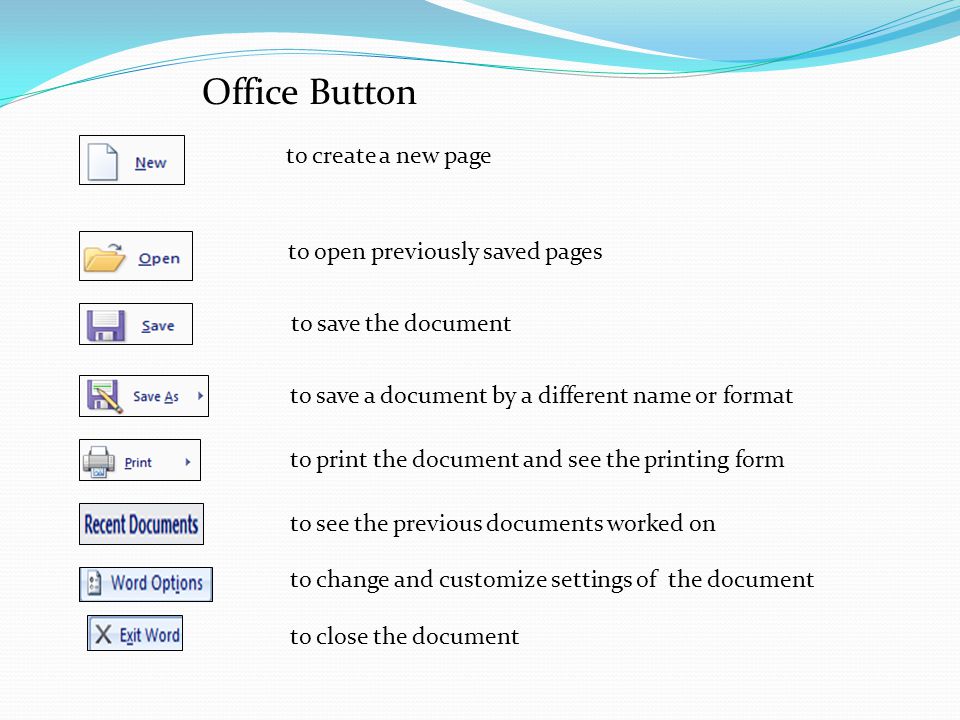
Task: Click the Exit Word button label
Action: tap(150, 635)
